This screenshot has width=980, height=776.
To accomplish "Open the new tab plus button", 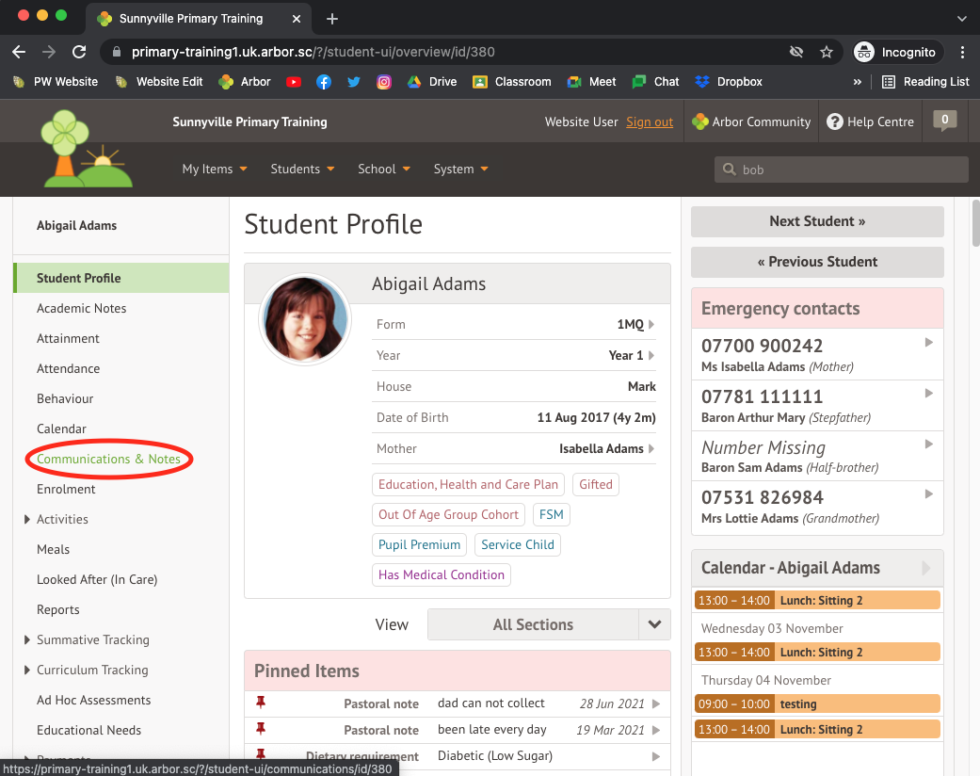I will point(332,19).
